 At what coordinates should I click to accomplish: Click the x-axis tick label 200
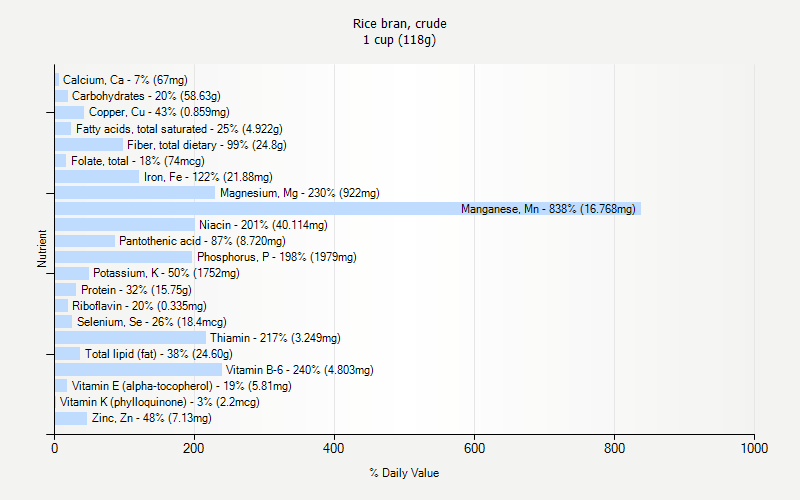tap(194, 448)
